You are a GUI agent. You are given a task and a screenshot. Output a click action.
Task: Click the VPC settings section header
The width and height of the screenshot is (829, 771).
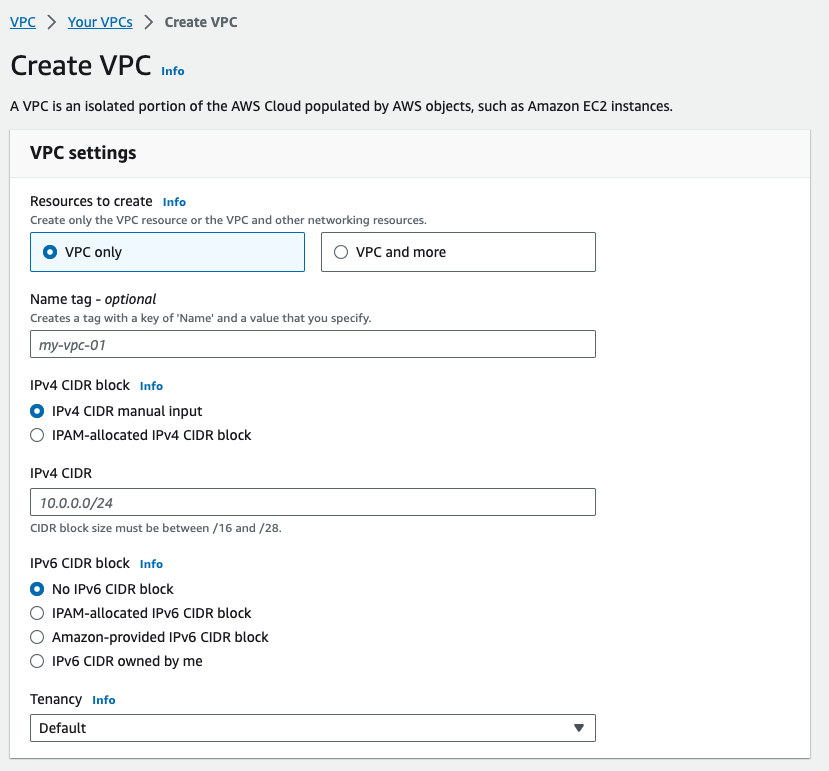83,153
